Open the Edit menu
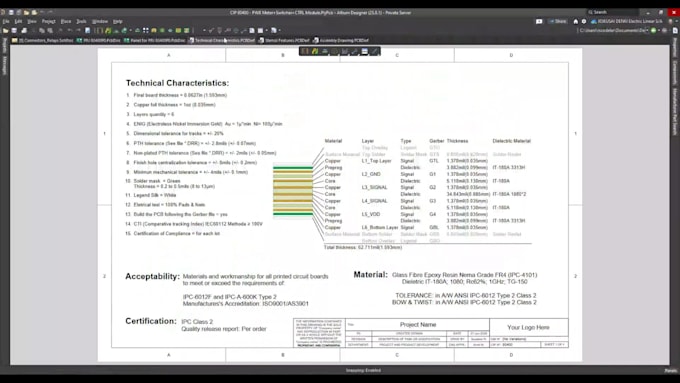The image size is (680, 383). [18, 21]
